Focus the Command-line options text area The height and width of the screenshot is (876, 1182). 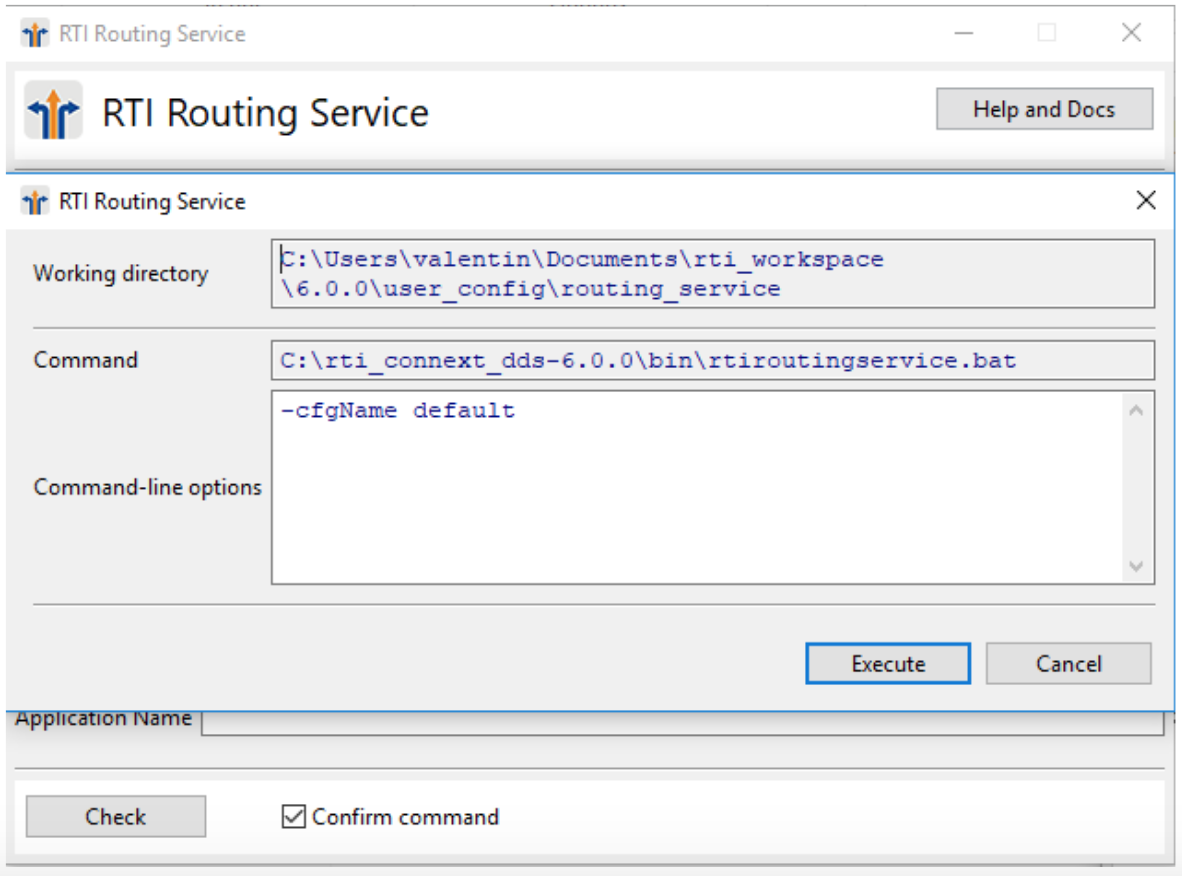(697, 487)
